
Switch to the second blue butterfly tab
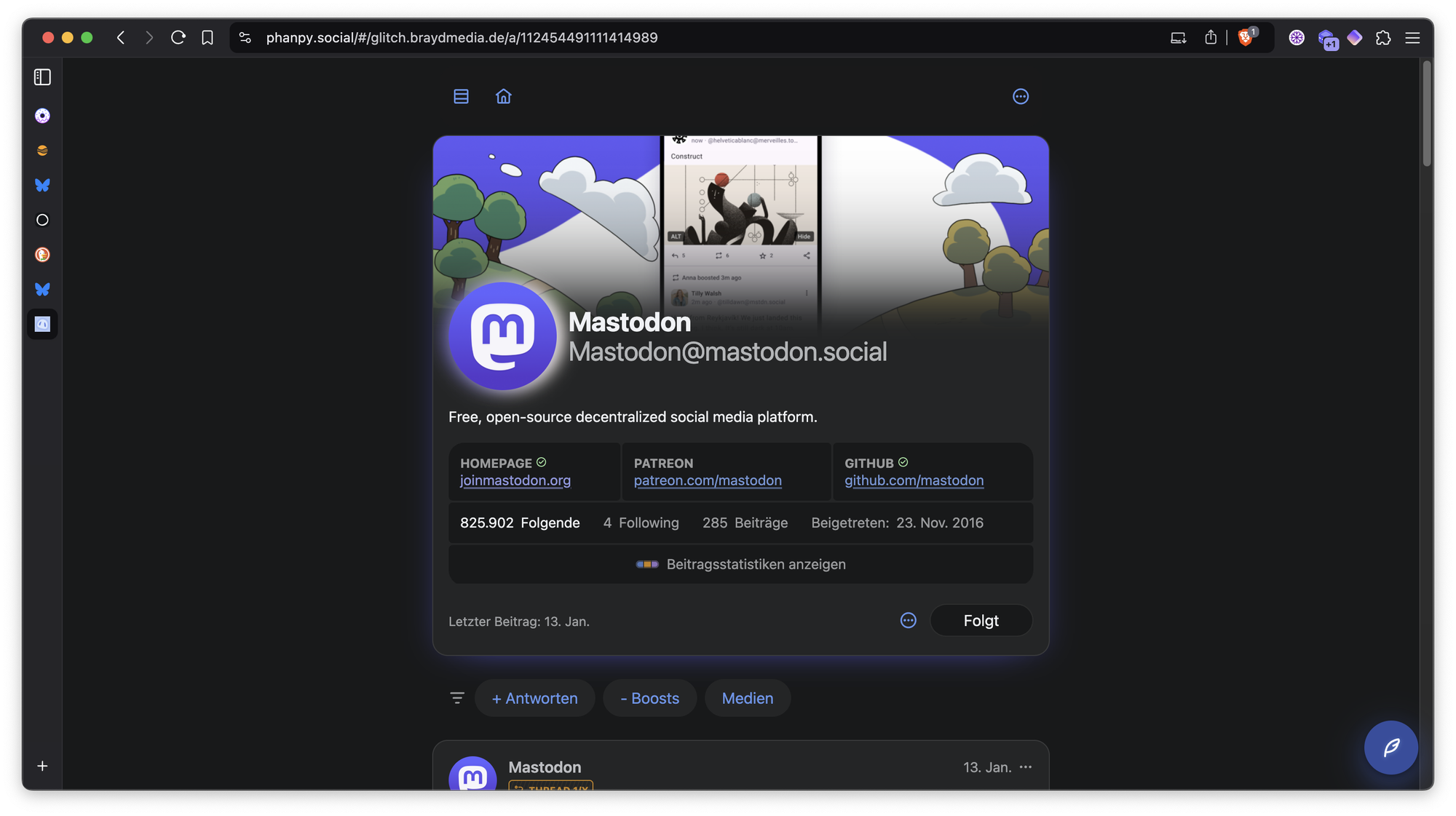click(42, 289)
